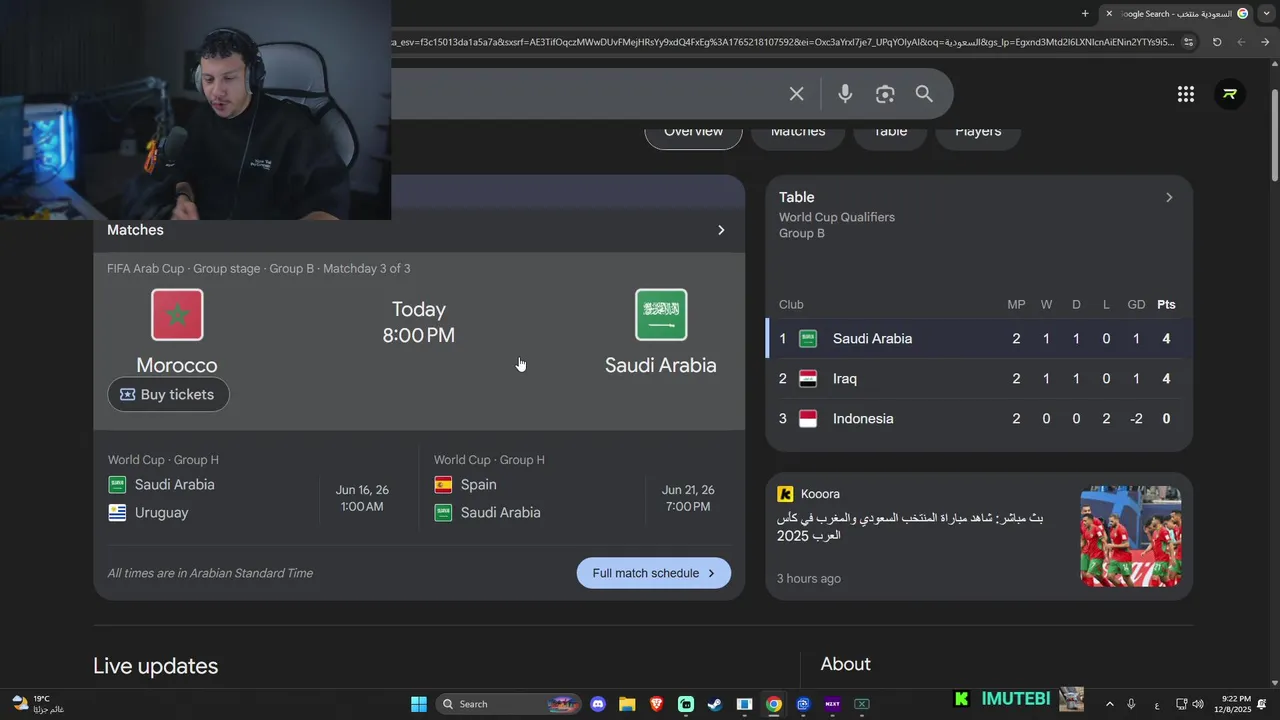
Task: Click the magnifying glass search icon
Action: pyautogui.click(x=924, y=94)
